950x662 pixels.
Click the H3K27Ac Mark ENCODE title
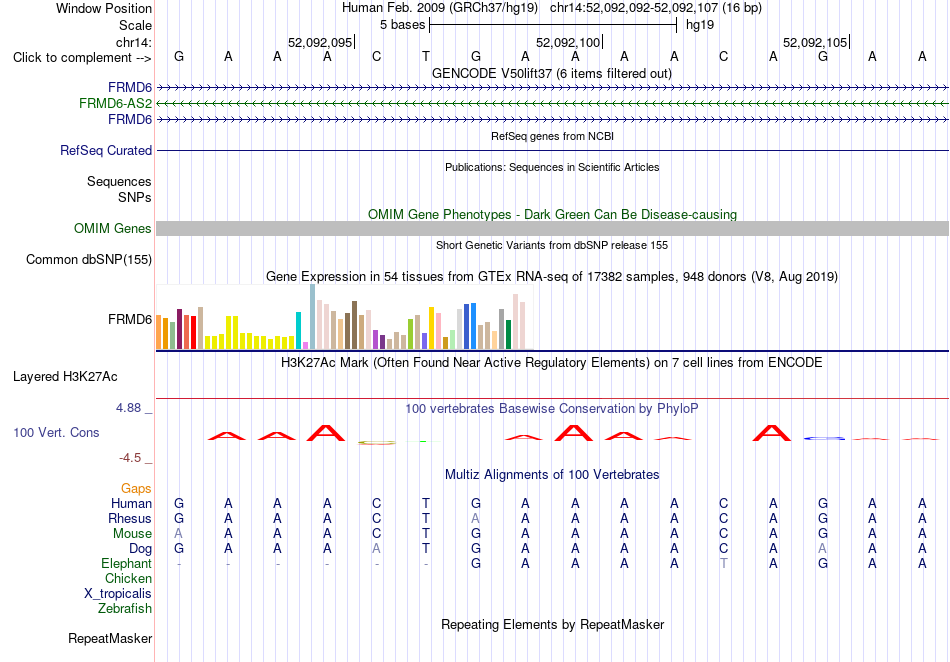552,363
